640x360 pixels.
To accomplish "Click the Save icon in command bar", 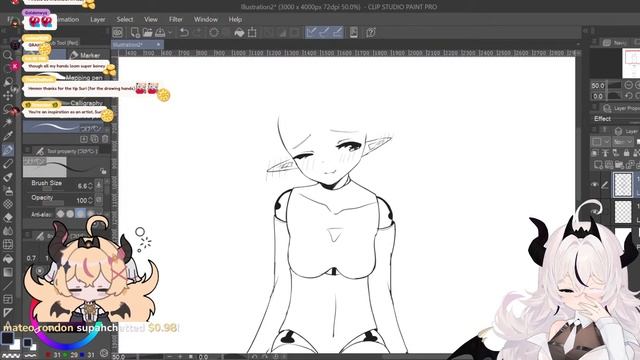I will click(160, 33).
